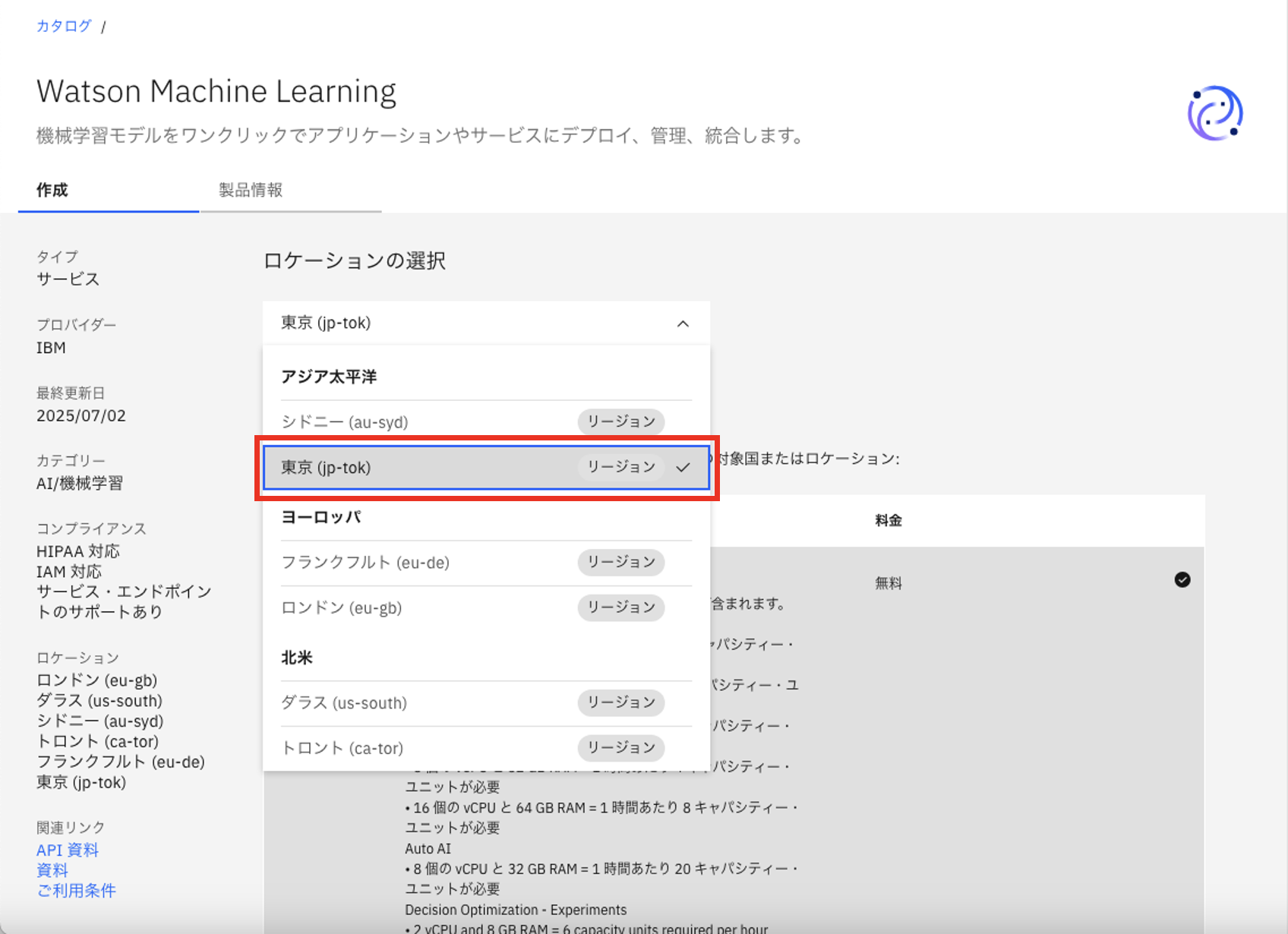The width and height of the screenshot is (1288, 934).
Task: Collapse the location dropdown with the chevron
Action: coord(683,323)
